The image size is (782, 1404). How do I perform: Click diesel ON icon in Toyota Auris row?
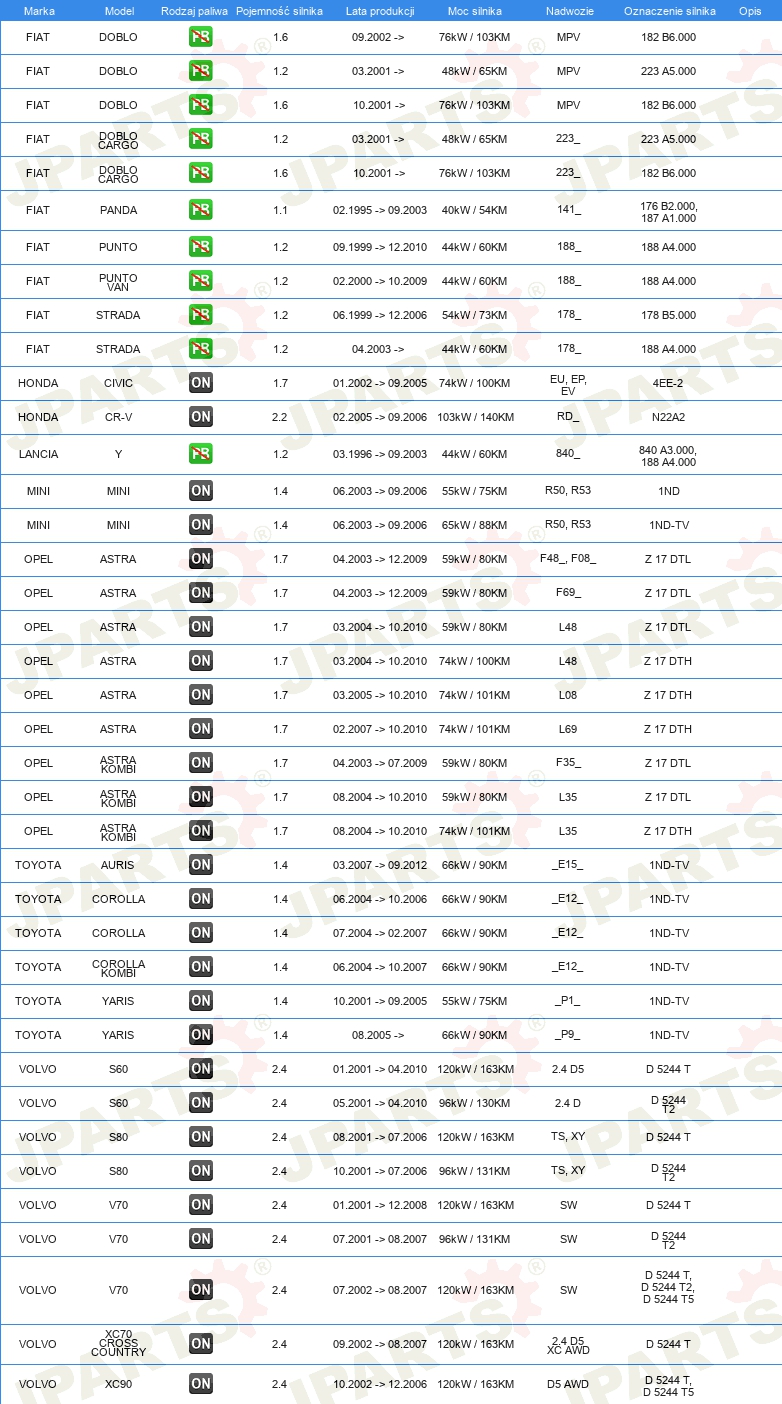click(x=201, y=865)
